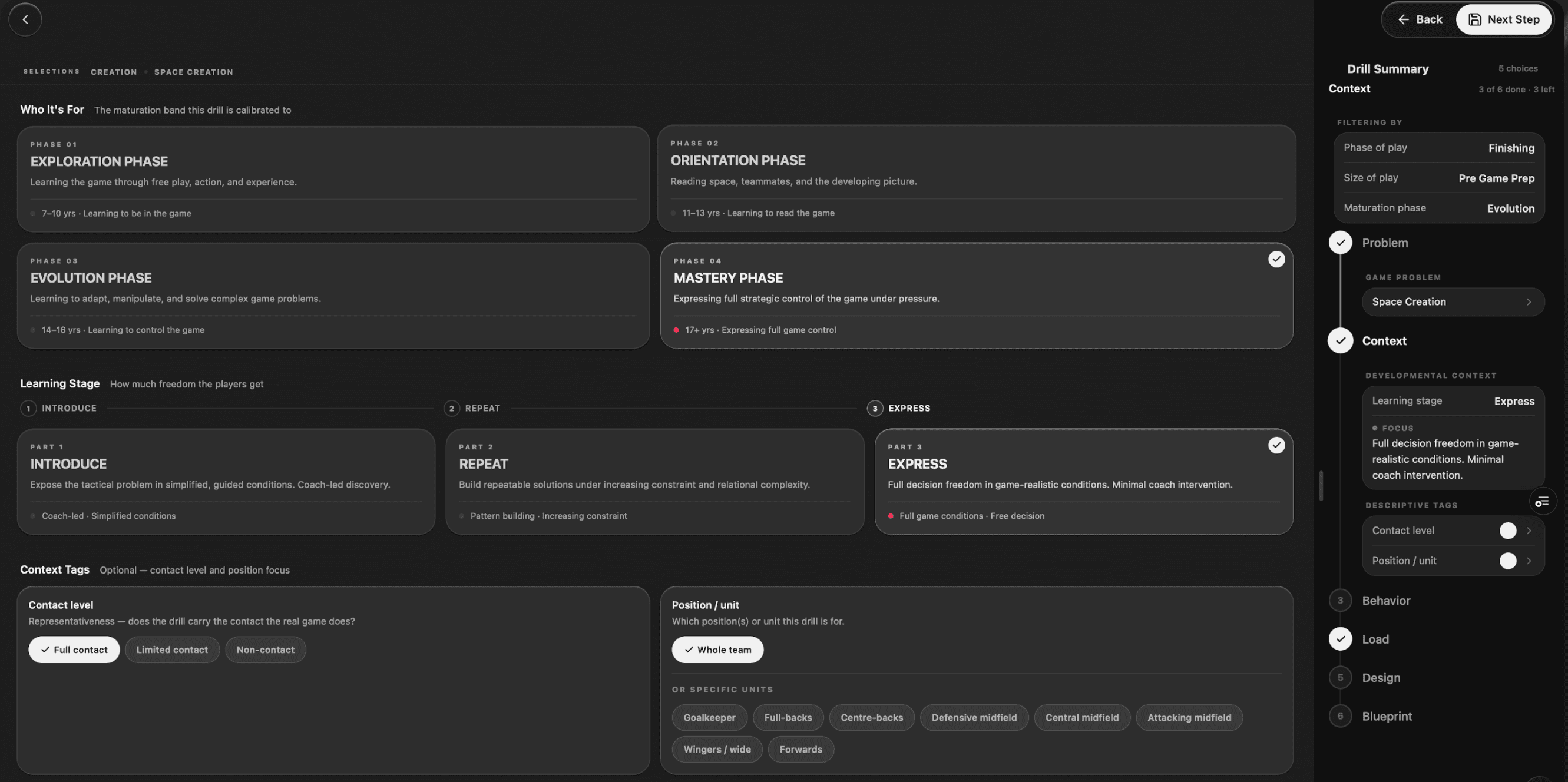Select the Evolution Phase card
The width and height of the screenshot is (1568, 782).
click(333, 296)
